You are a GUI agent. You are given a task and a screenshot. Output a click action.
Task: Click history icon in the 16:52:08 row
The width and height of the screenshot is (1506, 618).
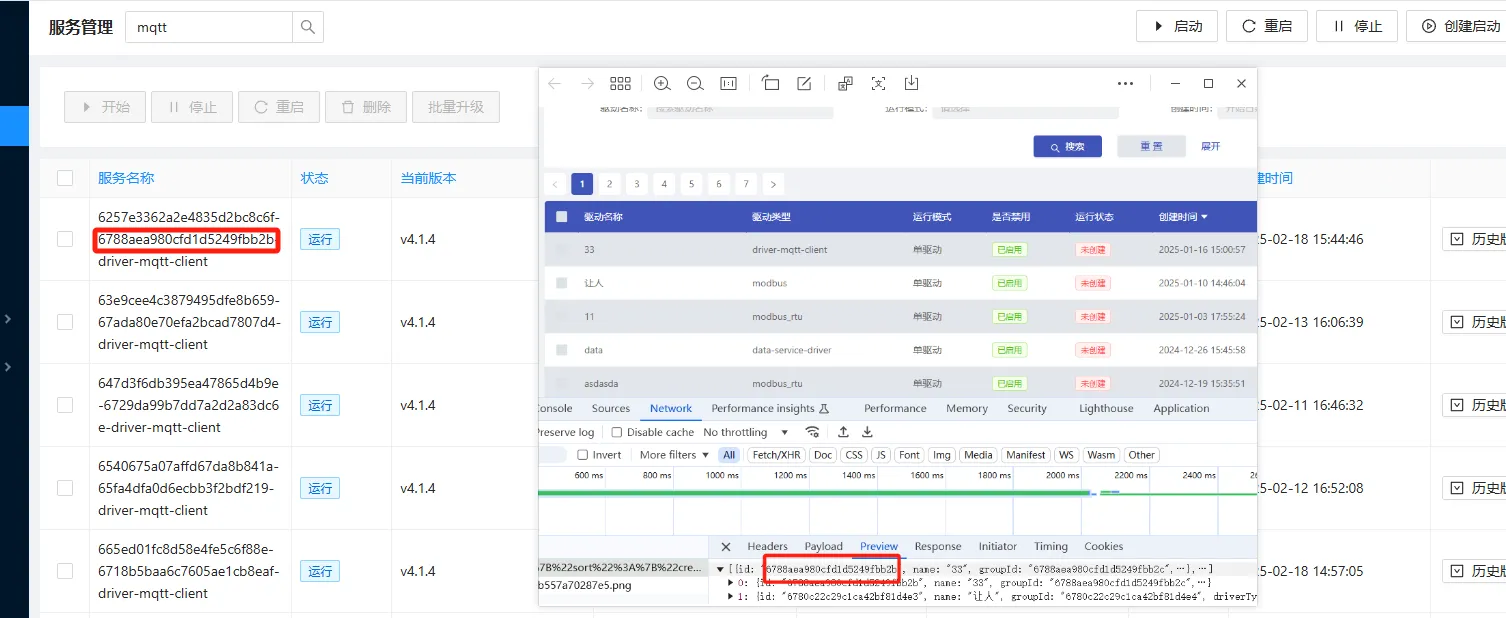(x=1456, y=488)
